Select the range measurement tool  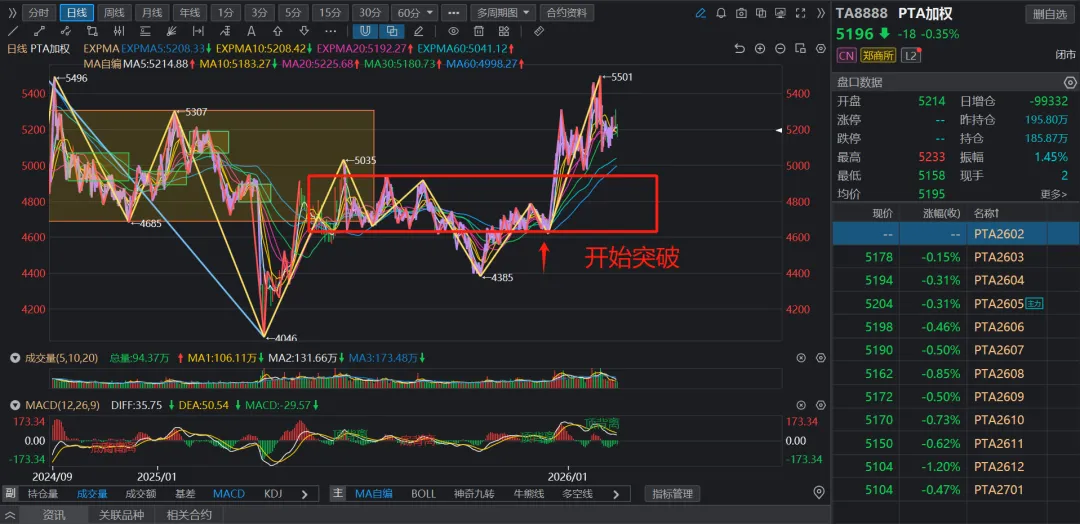198,31
